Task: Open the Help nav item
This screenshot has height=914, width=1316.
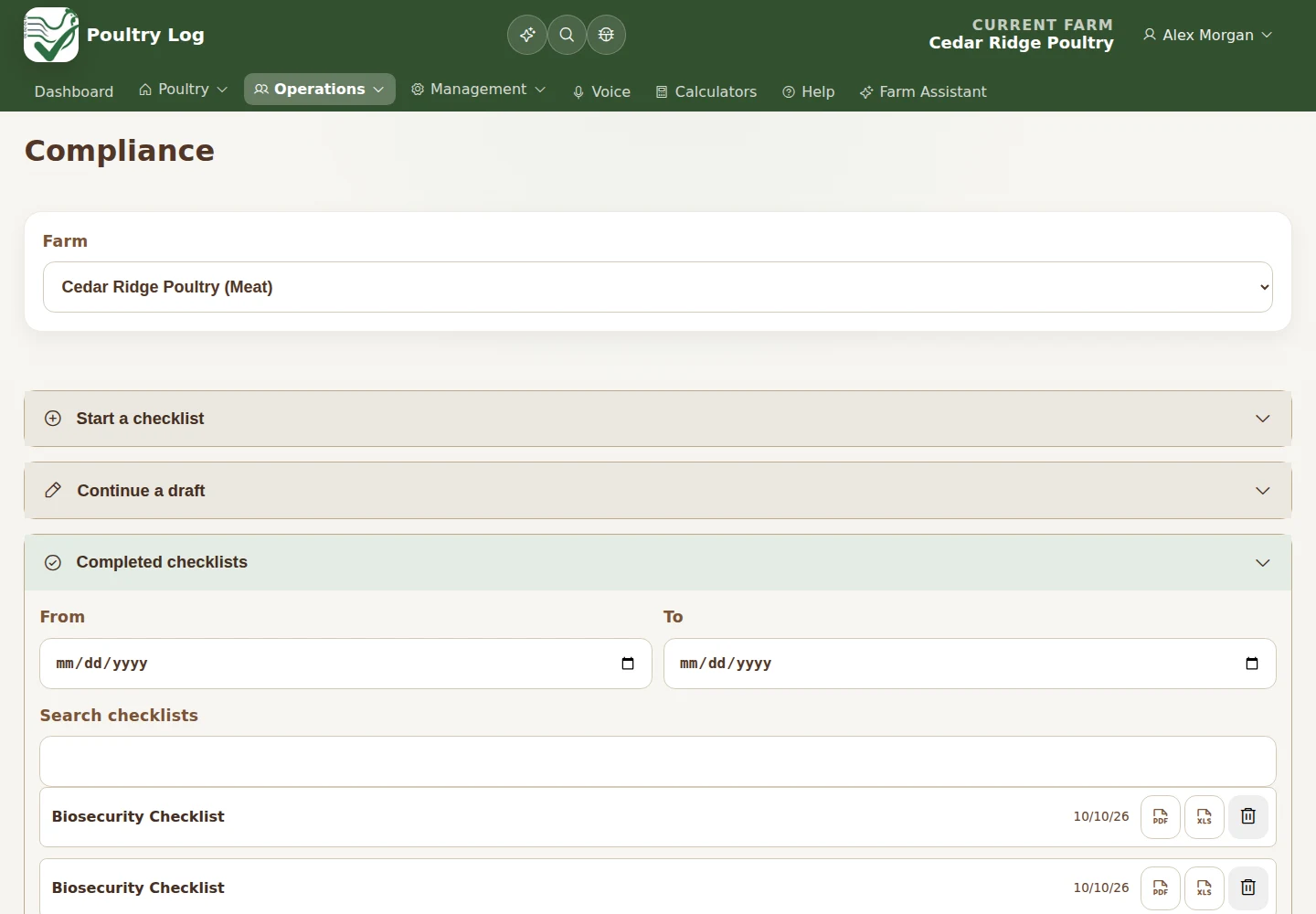Action: coord(809,91)
